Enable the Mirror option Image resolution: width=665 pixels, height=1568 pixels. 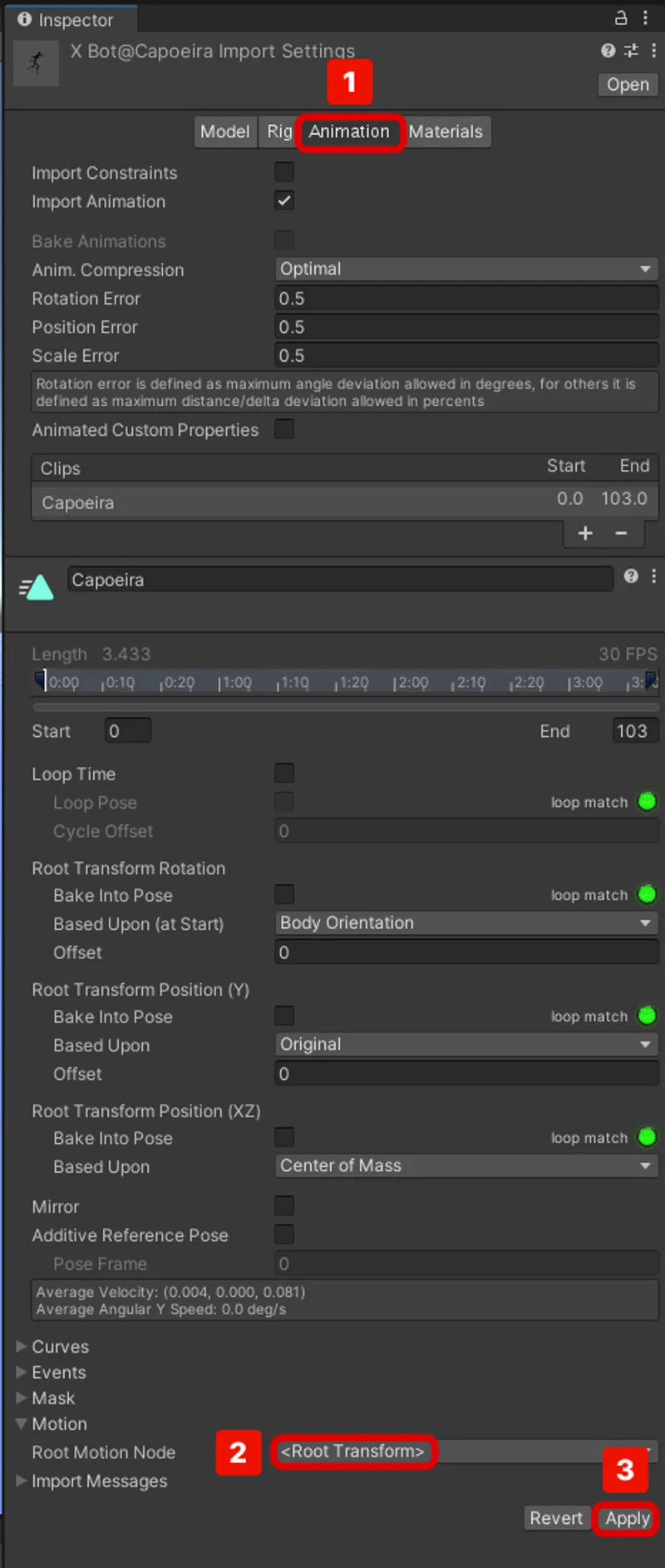coord(283,1205)
